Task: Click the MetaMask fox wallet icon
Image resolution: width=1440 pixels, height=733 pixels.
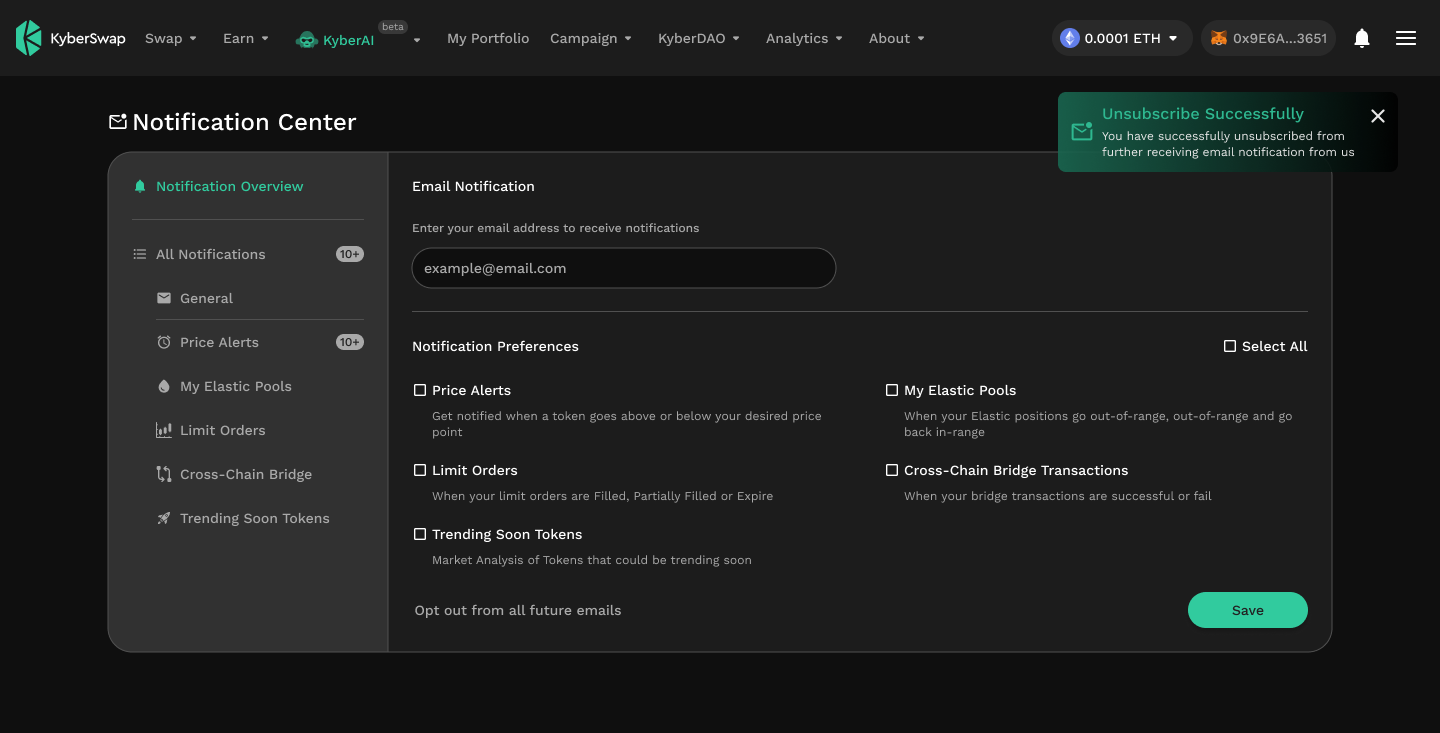Action: click(x=1218, y=38)
